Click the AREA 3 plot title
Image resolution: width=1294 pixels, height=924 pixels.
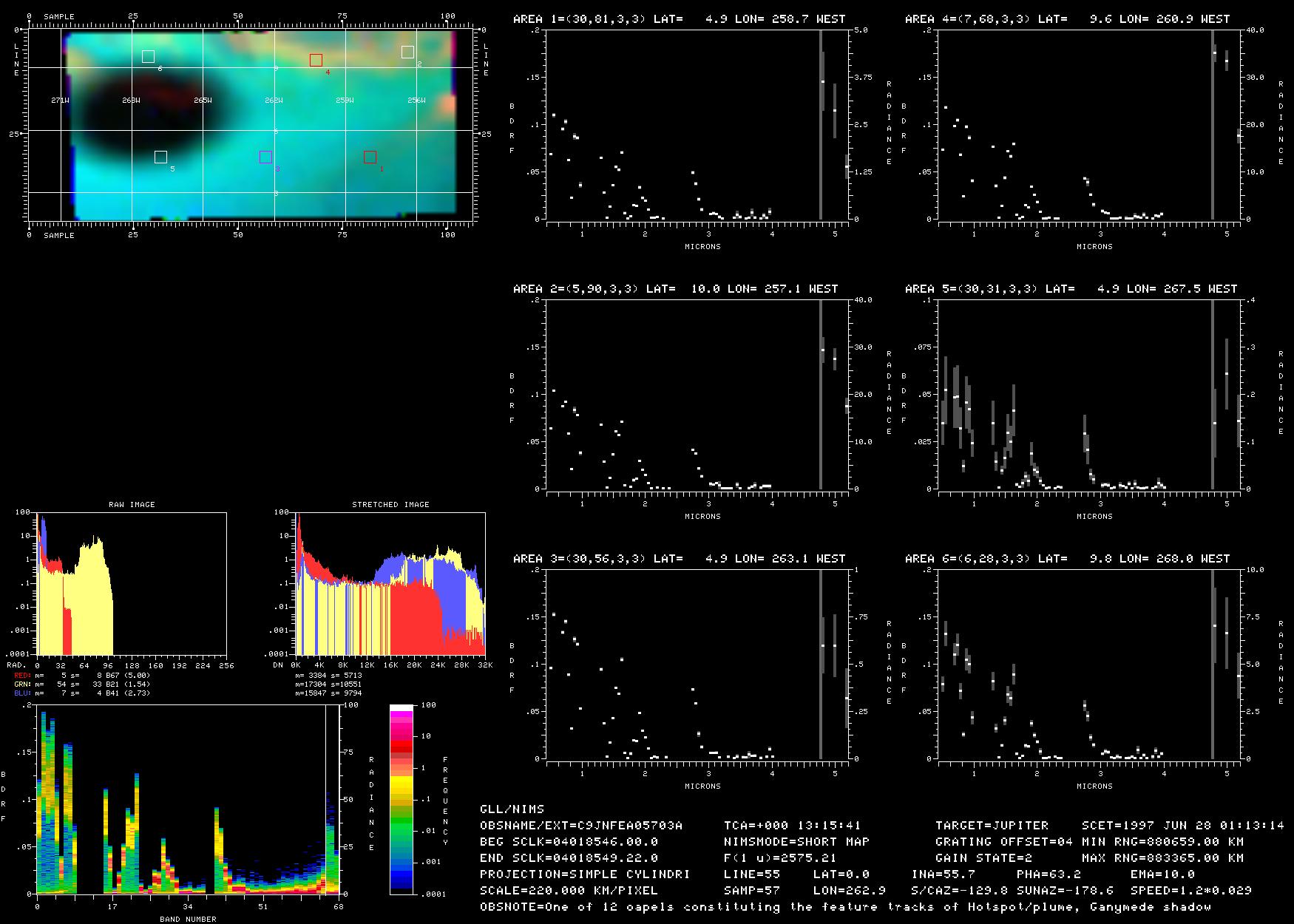click(x=679, y=559)
